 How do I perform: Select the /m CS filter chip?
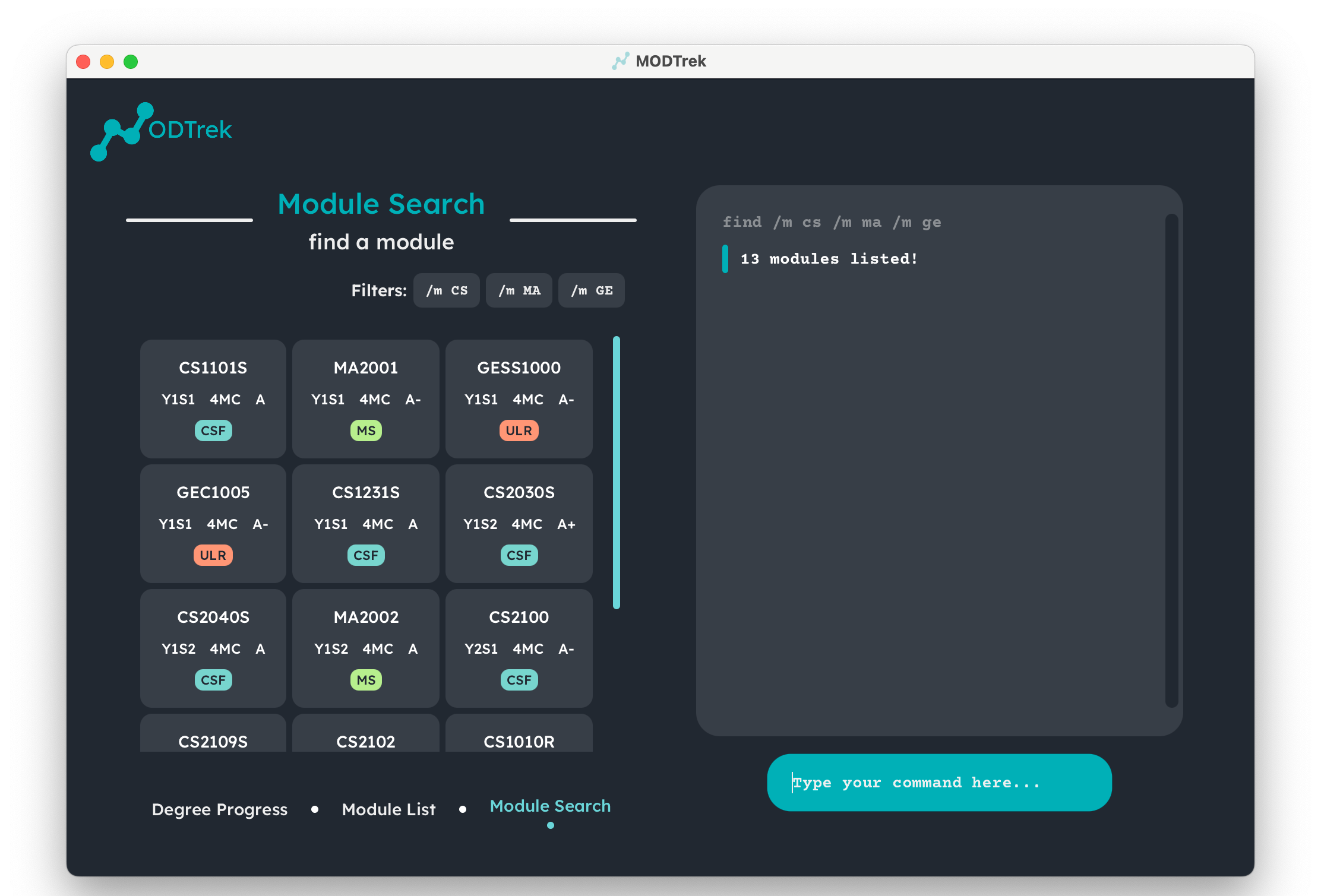point(447,290)
